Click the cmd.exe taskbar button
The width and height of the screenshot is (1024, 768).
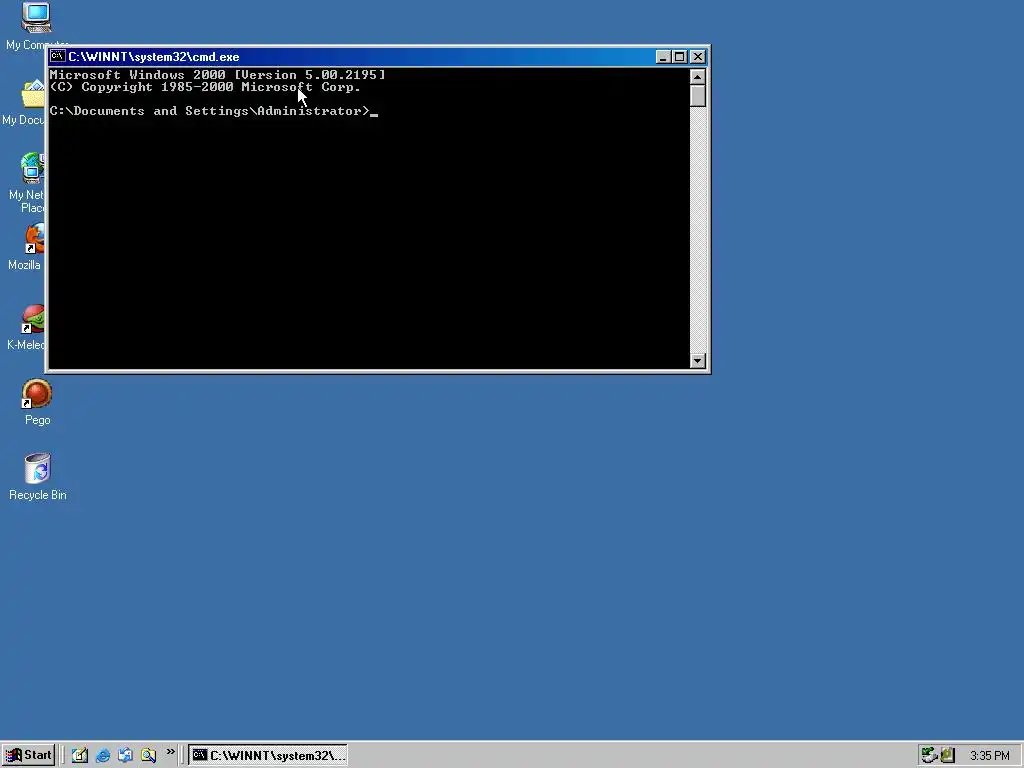[268, 755]
